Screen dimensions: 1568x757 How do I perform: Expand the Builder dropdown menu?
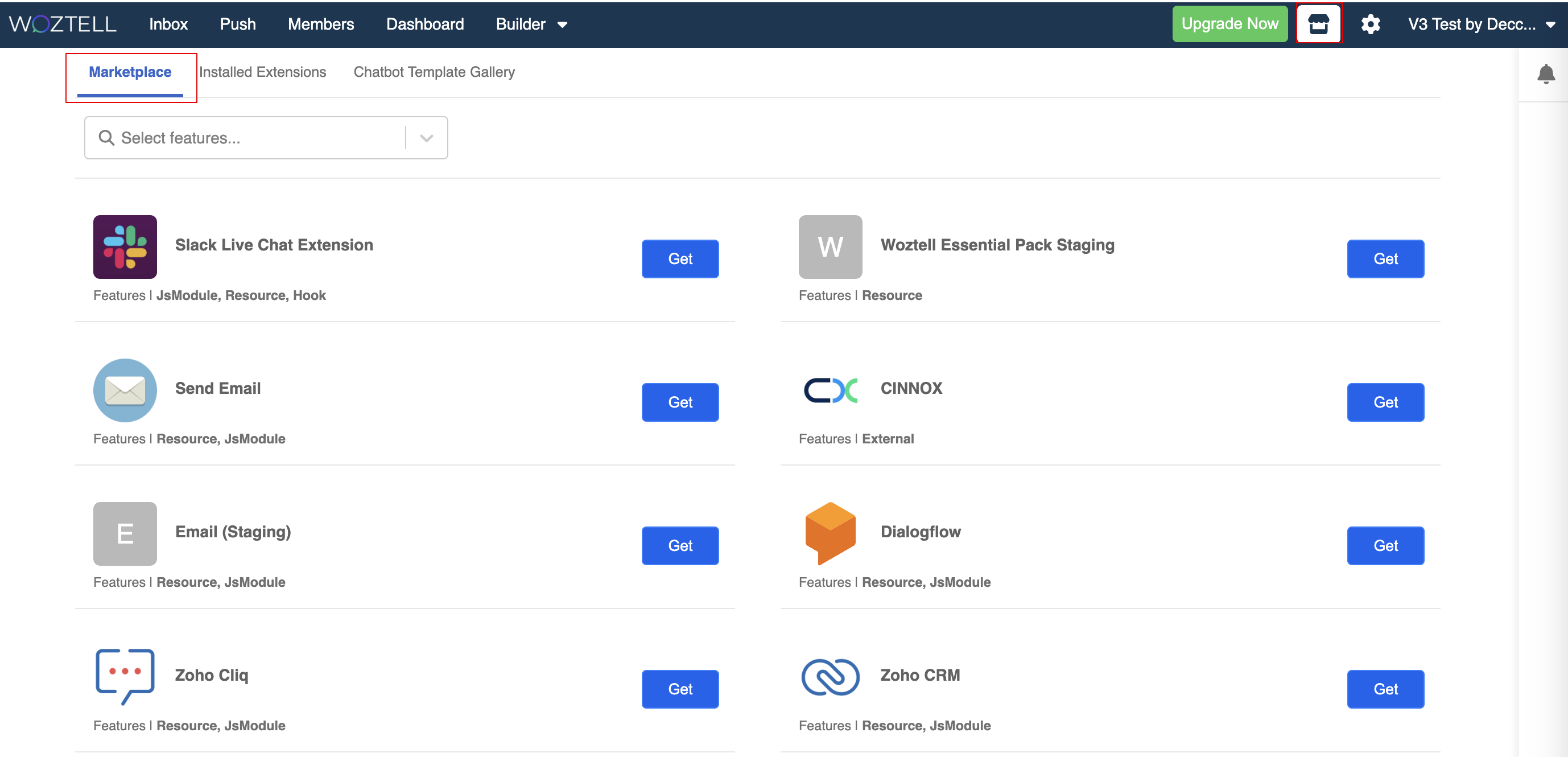click(x=531, y=24)
